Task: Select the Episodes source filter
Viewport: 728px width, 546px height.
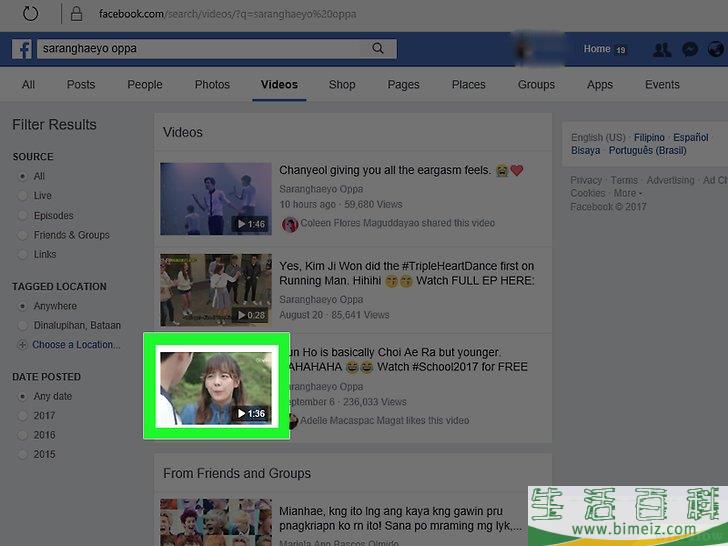Action: [x=22, y=215]
